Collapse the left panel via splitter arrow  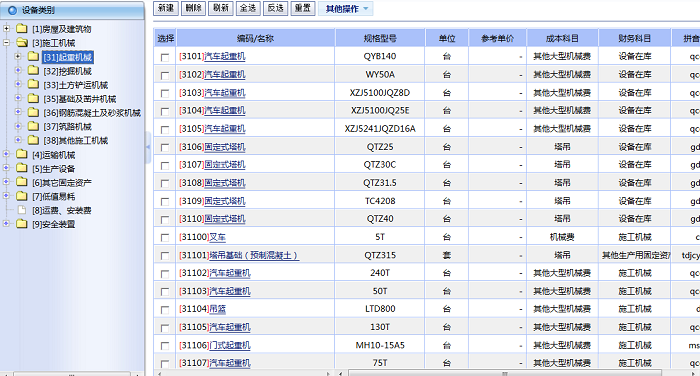coord(148,147)
